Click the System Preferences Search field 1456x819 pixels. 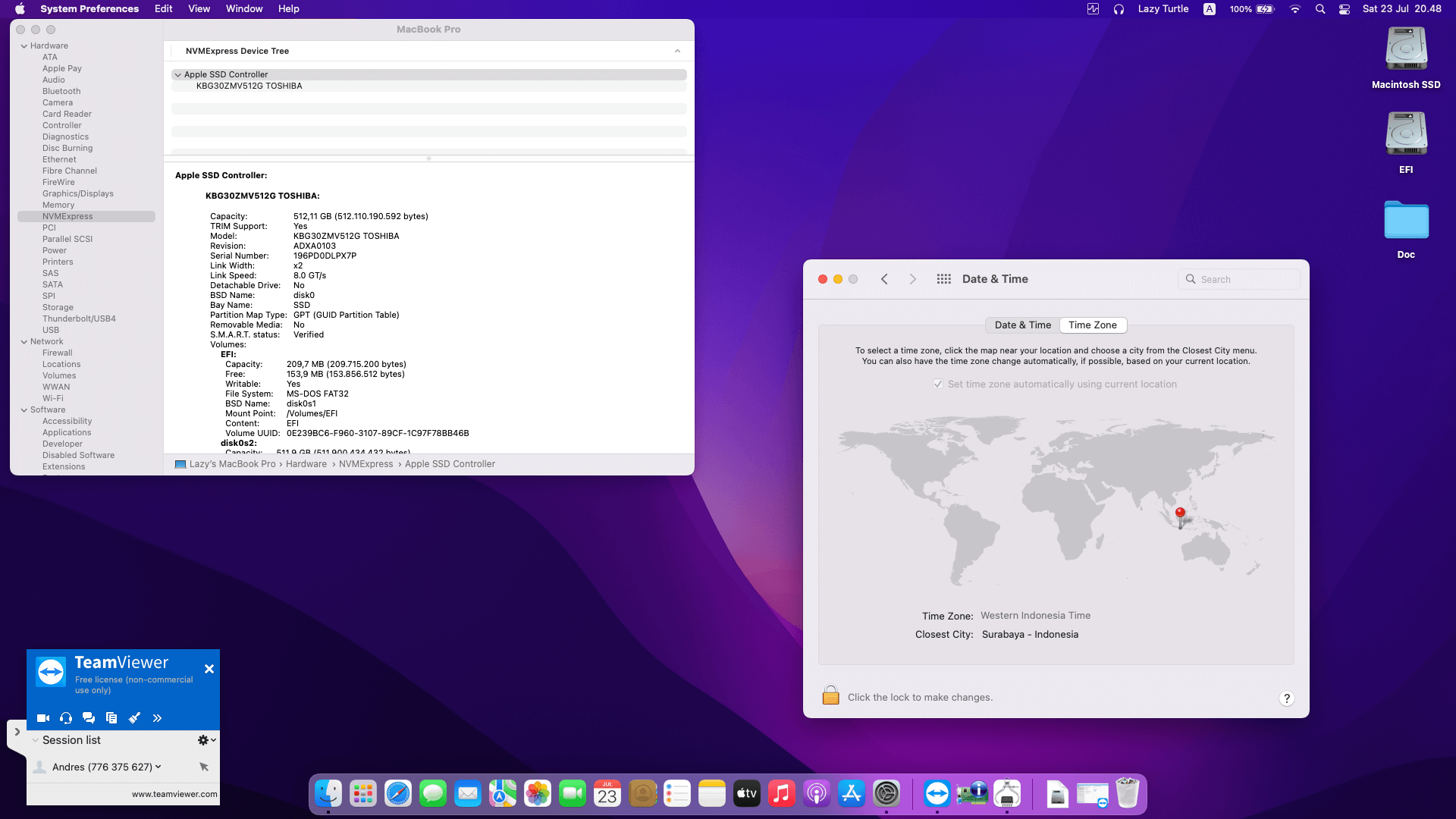click(1239, 279)
